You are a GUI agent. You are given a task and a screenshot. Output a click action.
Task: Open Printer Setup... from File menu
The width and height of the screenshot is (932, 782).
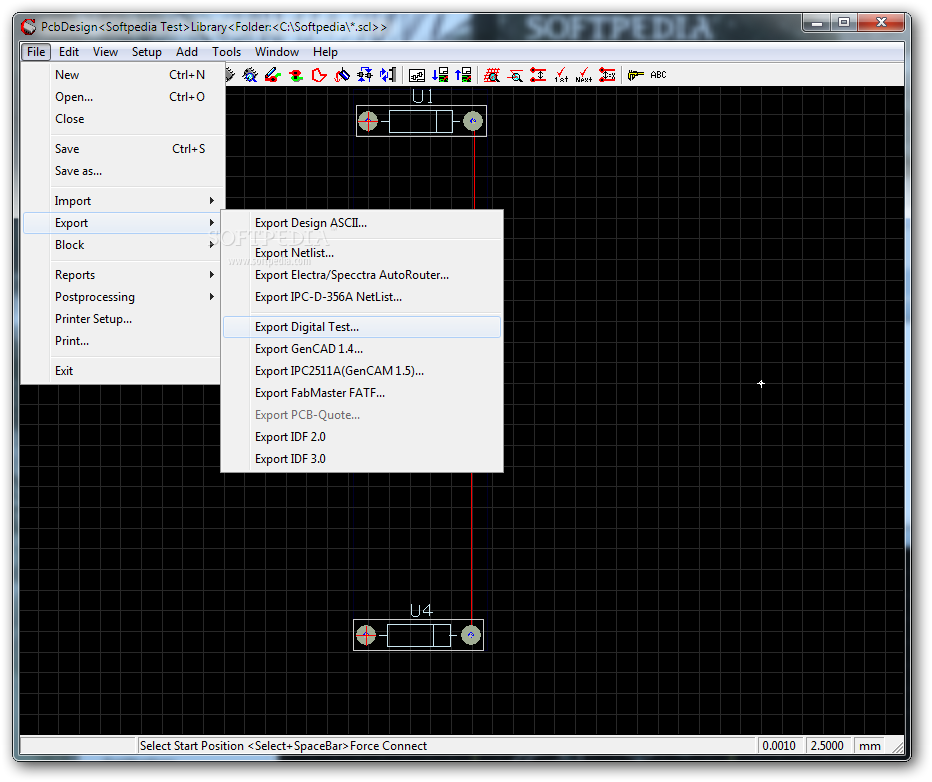tap(123, 319)
